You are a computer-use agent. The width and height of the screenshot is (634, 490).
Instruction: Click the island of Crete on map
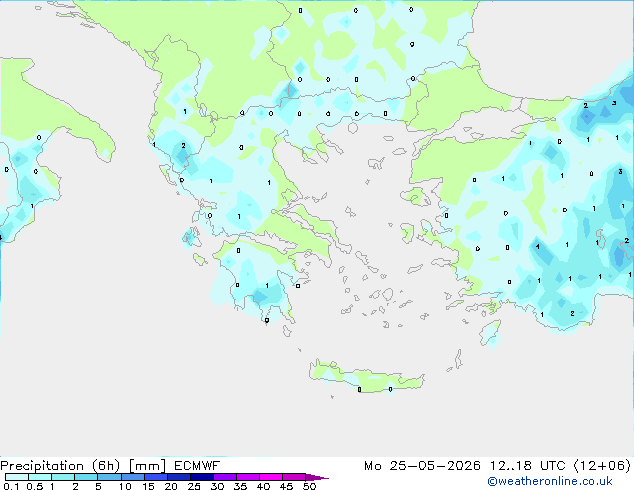coord(366,376)
